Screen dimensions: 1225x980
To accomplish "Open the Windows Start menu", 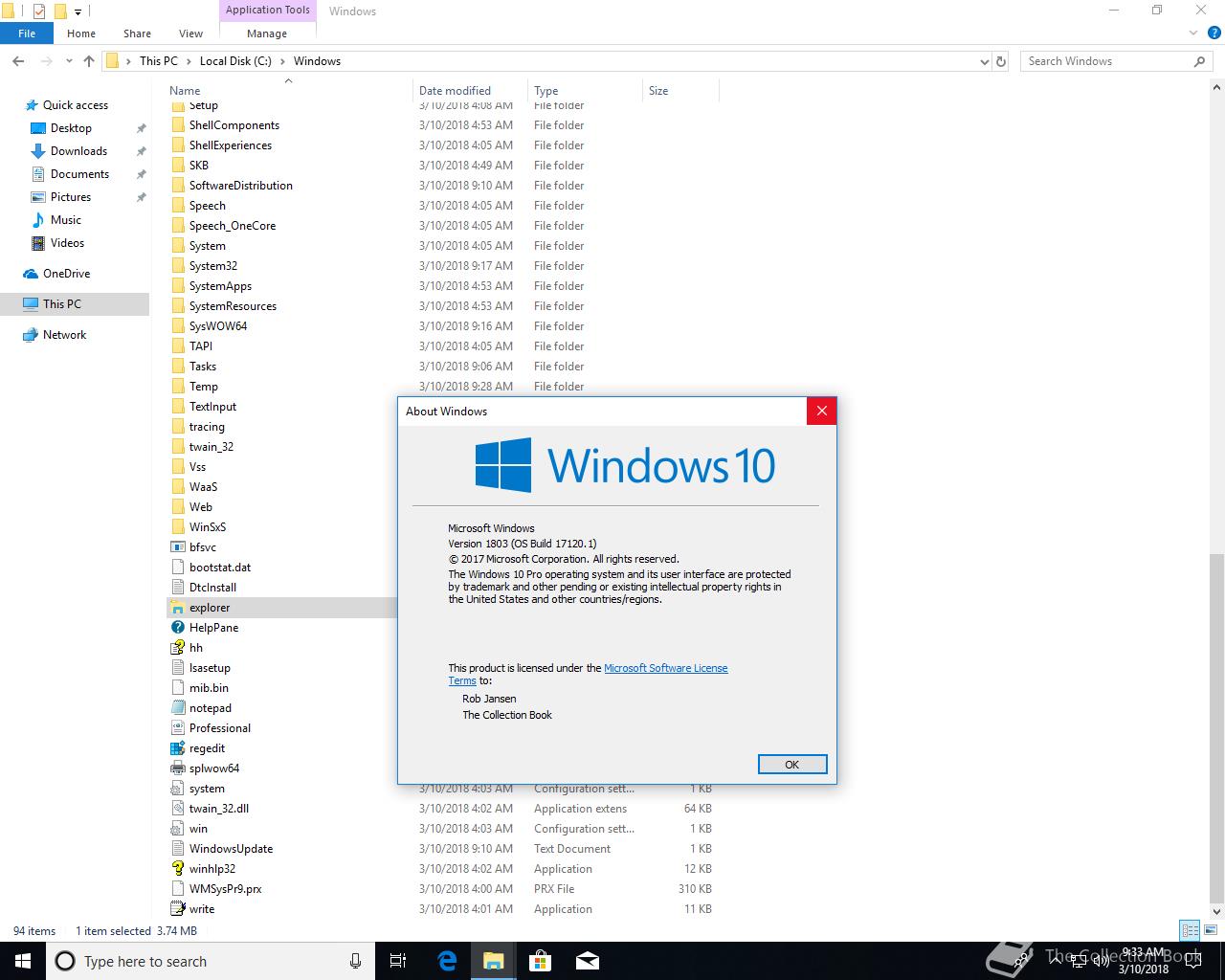I will pyautogui.click(x=23, y=961).
